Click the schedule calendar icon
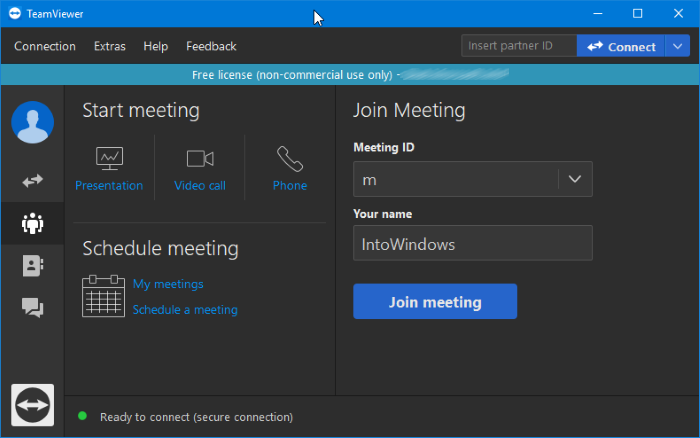The width and height of the screenshot is (700, 438). click(103, 296)
